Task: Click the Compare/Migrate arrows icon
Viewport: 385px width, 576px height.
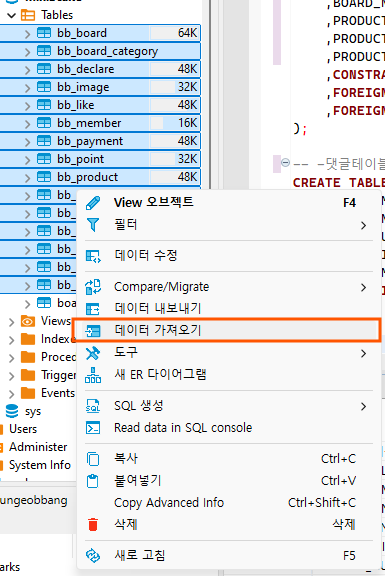Action: pyautogui.click(x=93, y=287)
